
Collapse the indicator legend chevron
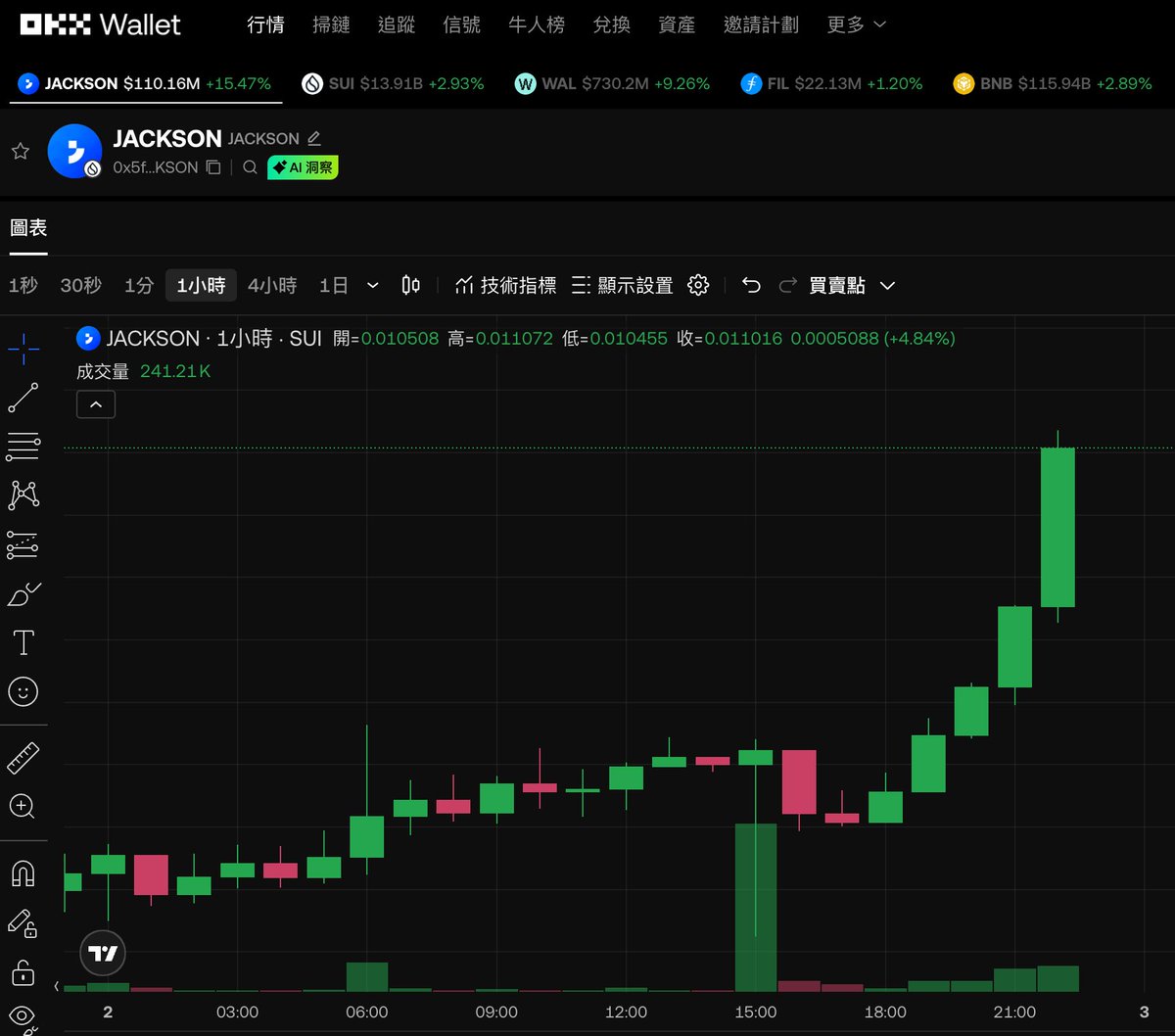click(x=96, y=403)
